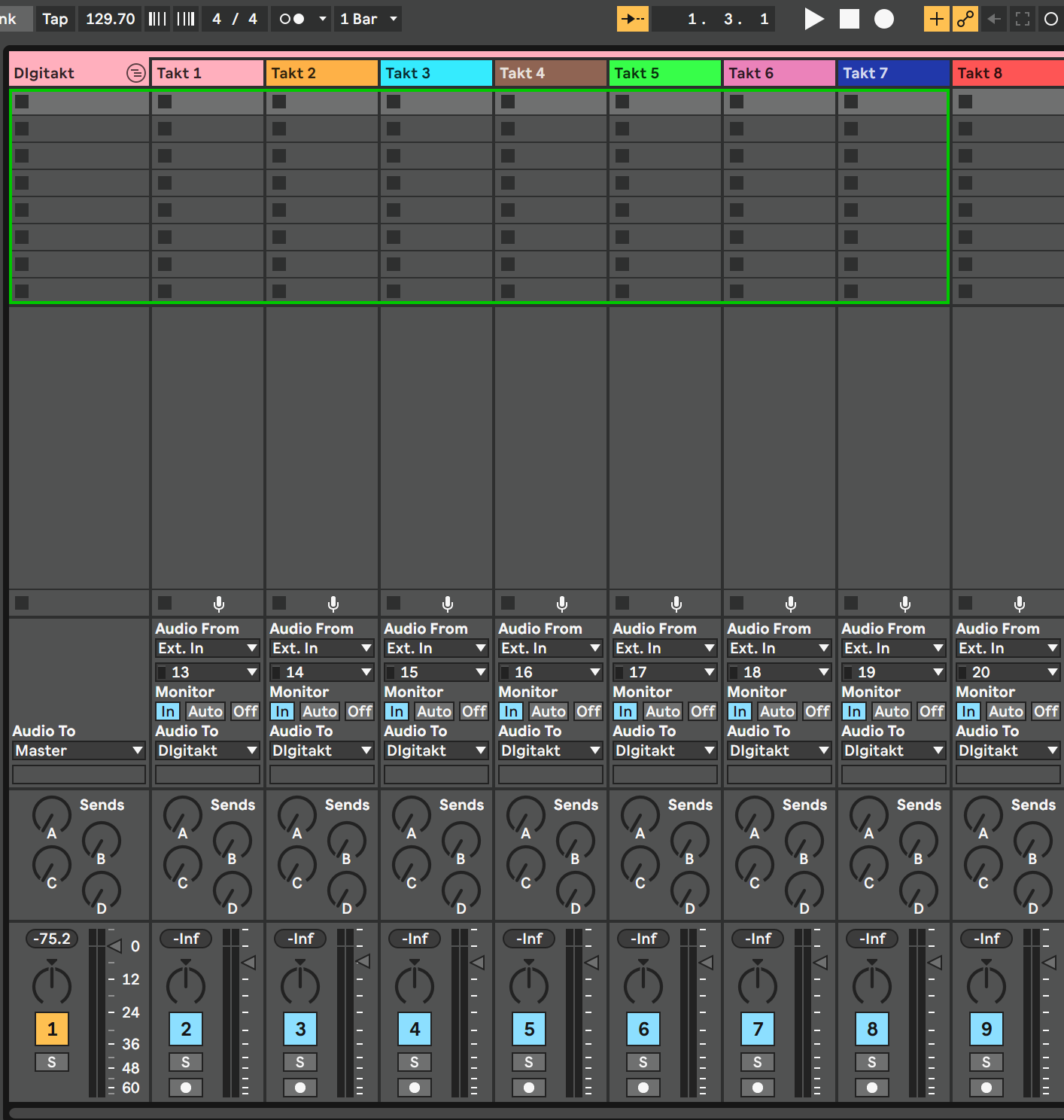The width and height of the screenshot is (1064, 1120).
Task: Click the transport Record button
Action: 884,19
